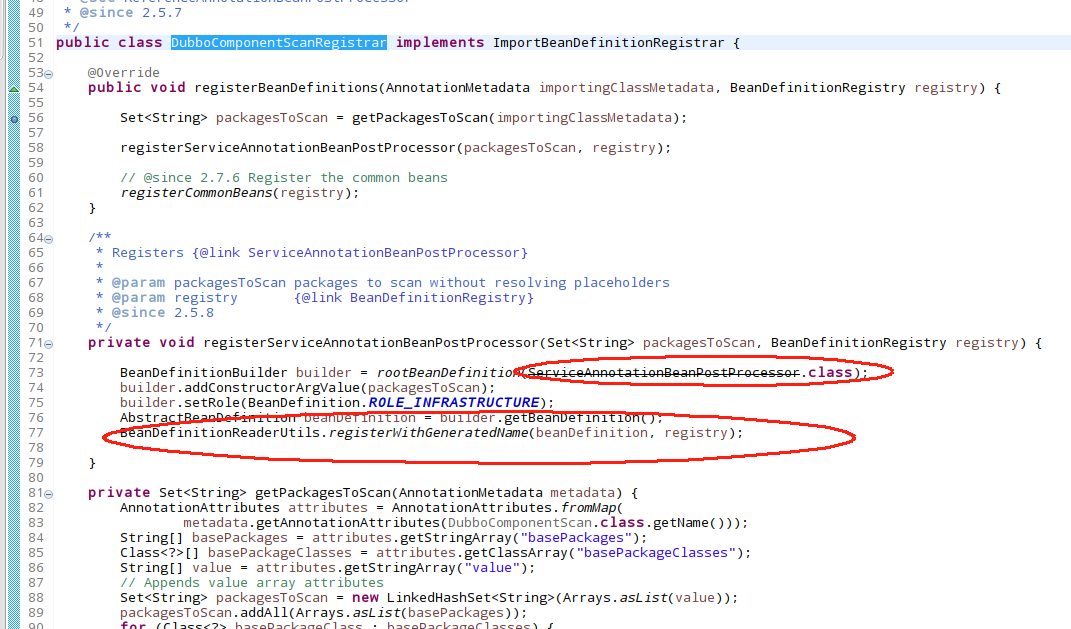Click BeanDefinitionReaderUtils on line 77
The width and height of the screenshot is (1071, 629).
click(220, 433)
